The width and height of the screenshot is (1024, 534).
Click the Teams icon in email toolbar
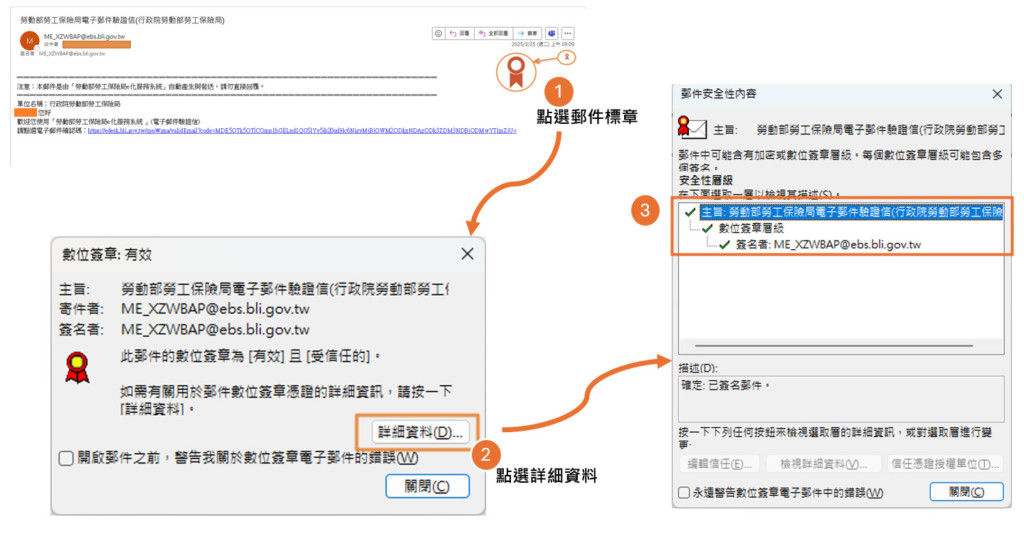[x=550, y=33]
